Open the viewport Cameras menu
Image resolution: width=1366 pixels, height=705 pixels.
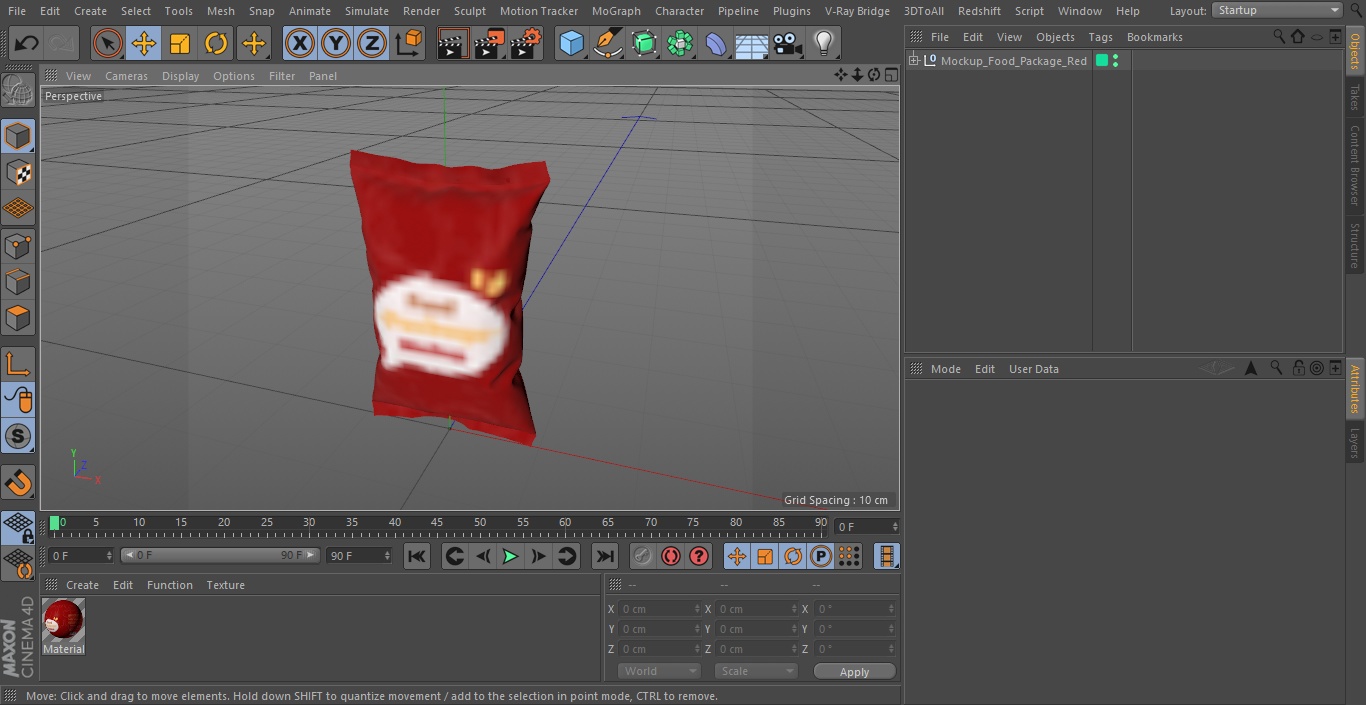click(126, 76)
